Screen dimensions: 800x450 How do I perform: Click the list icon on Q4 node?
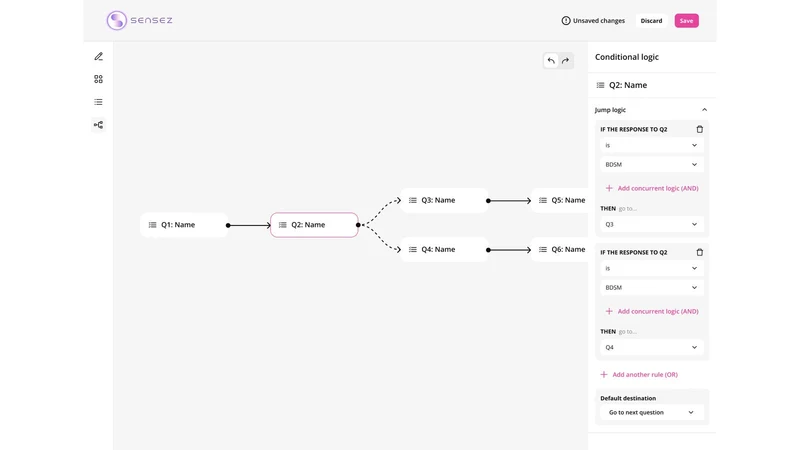(x=413, y=249)
